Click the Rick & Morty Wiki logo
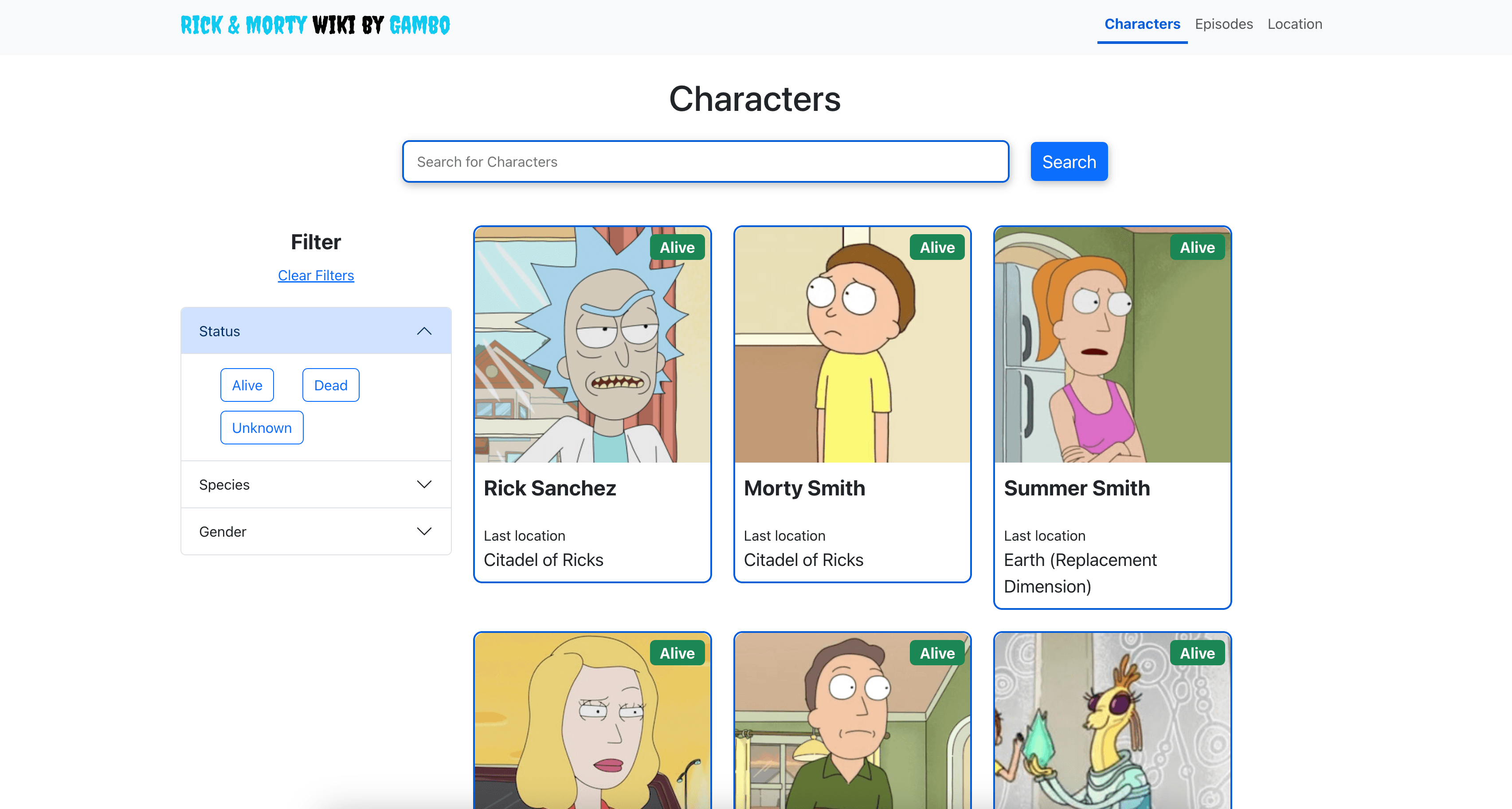 point(315,25)
